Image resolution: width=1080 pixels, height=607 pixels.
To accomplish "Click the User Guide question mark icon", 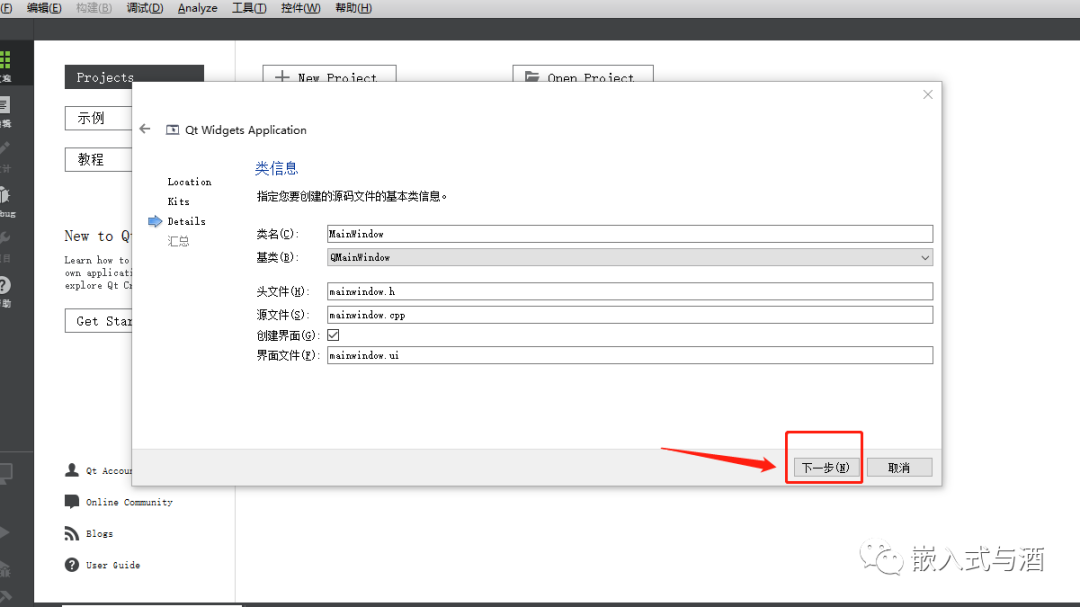I will pos(72,565).
